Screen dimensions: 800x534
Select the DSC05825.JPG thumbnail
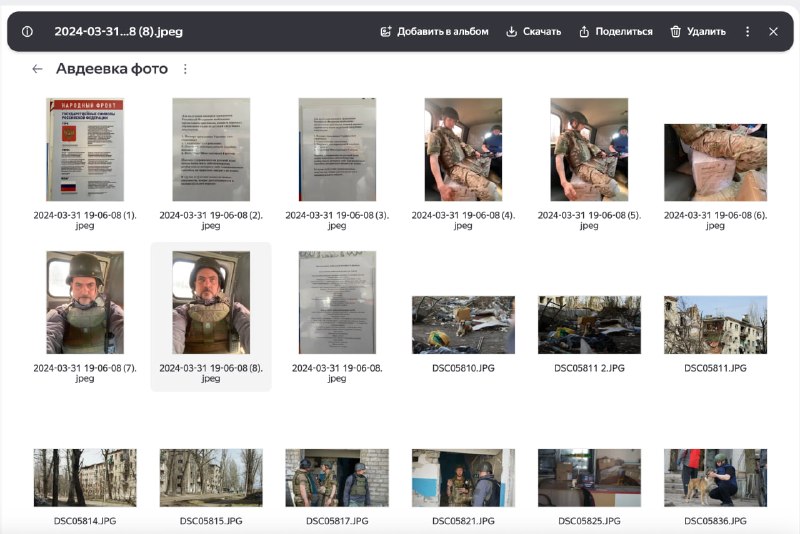coord(589,478)
